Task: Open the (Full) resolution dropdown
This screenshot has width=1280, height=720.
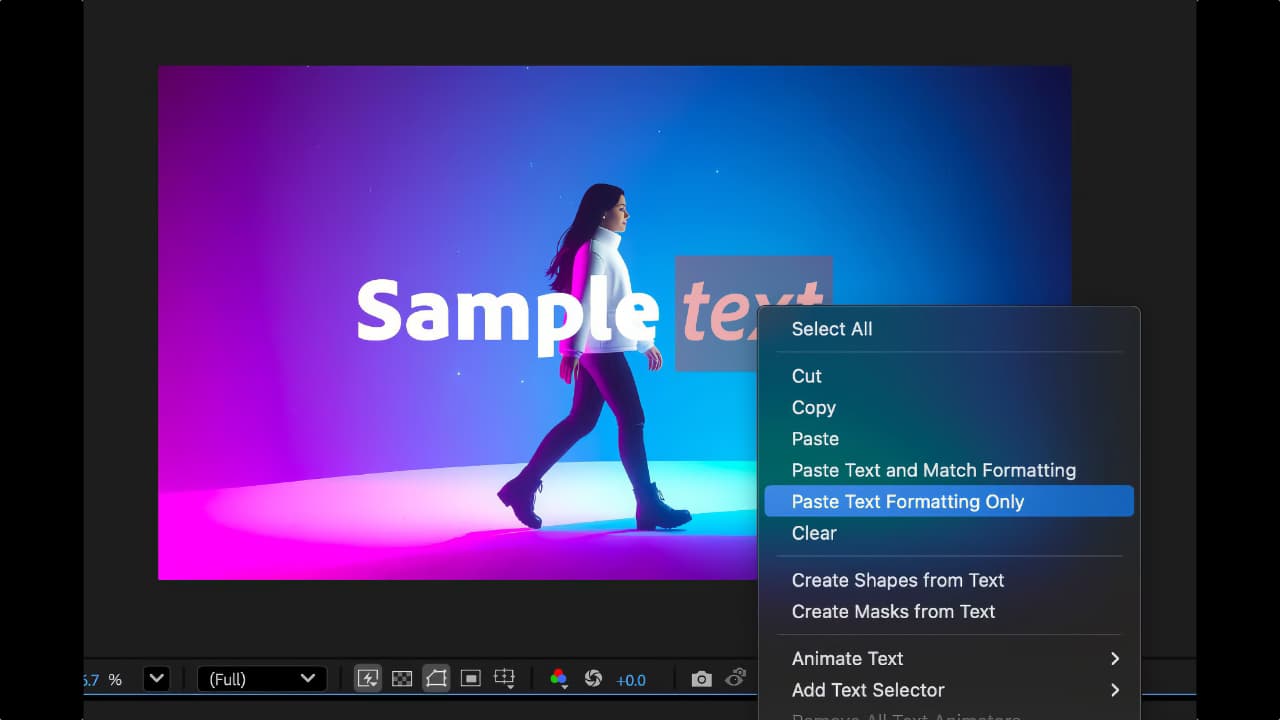Action: 262,679
